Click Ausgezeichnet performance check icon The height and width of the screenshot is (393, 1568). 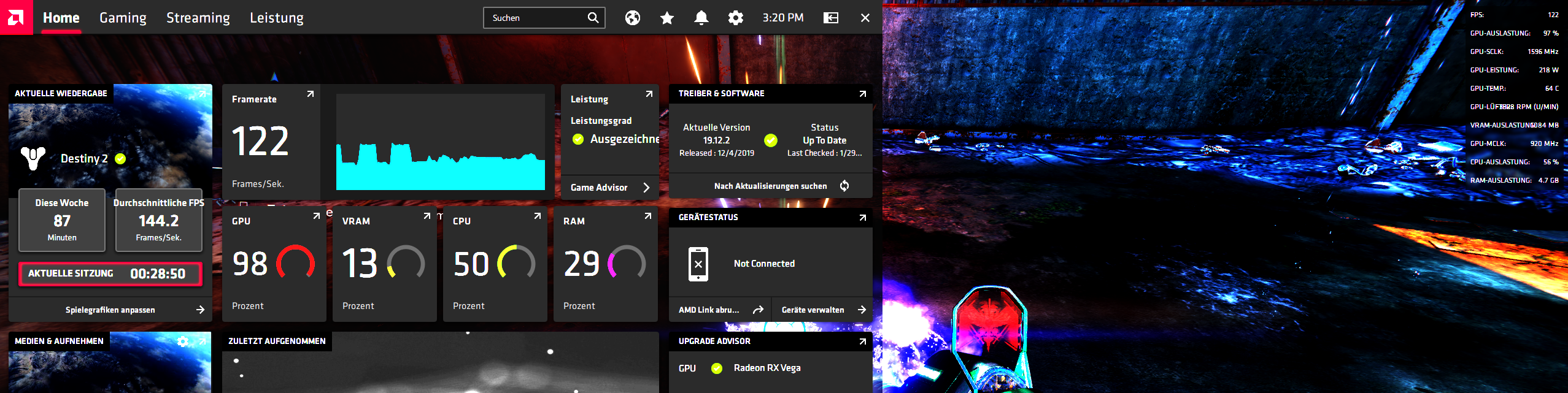click(x=577, y=139)
